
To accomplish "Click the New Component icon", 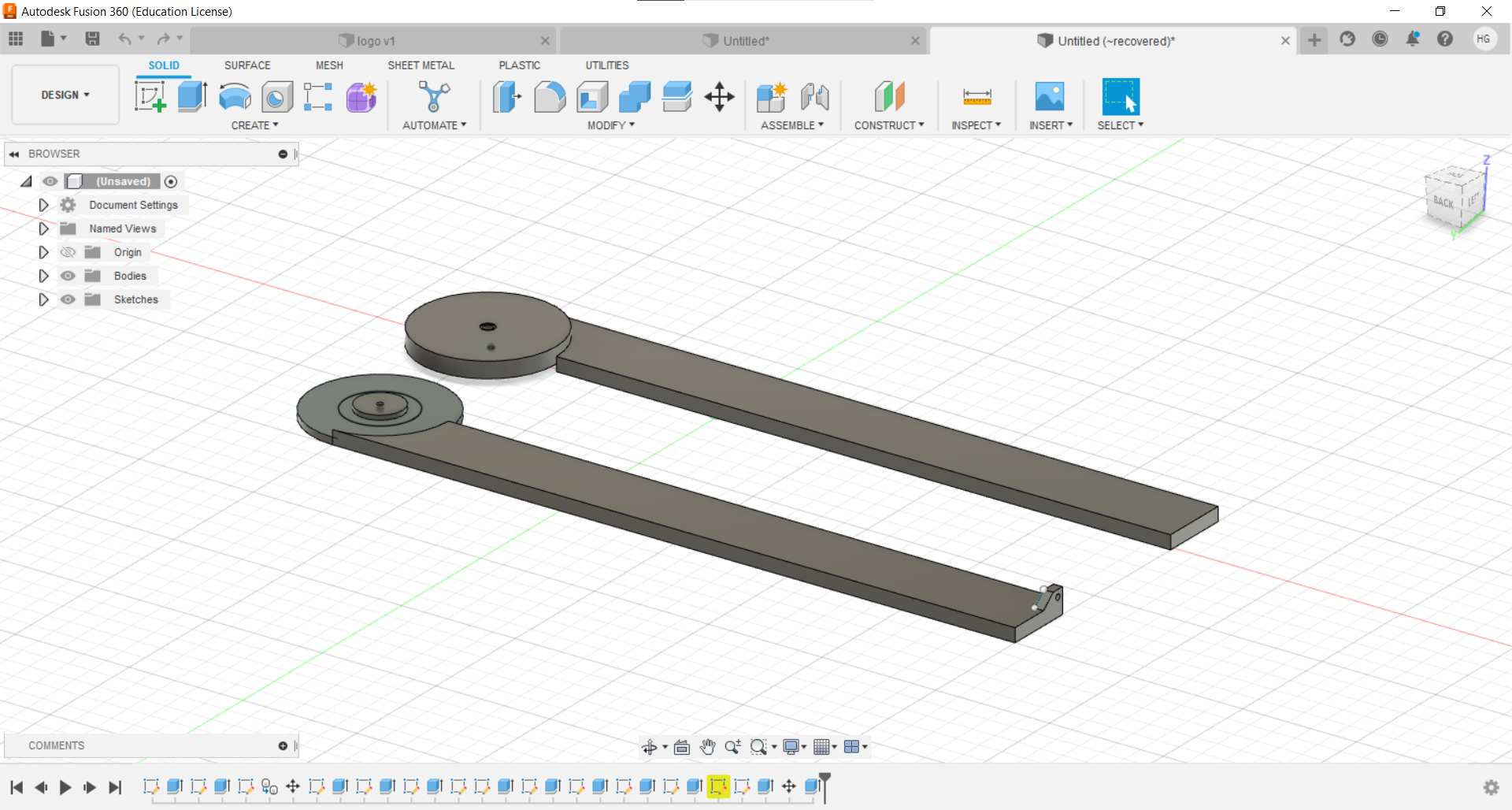I will (772, 97).
